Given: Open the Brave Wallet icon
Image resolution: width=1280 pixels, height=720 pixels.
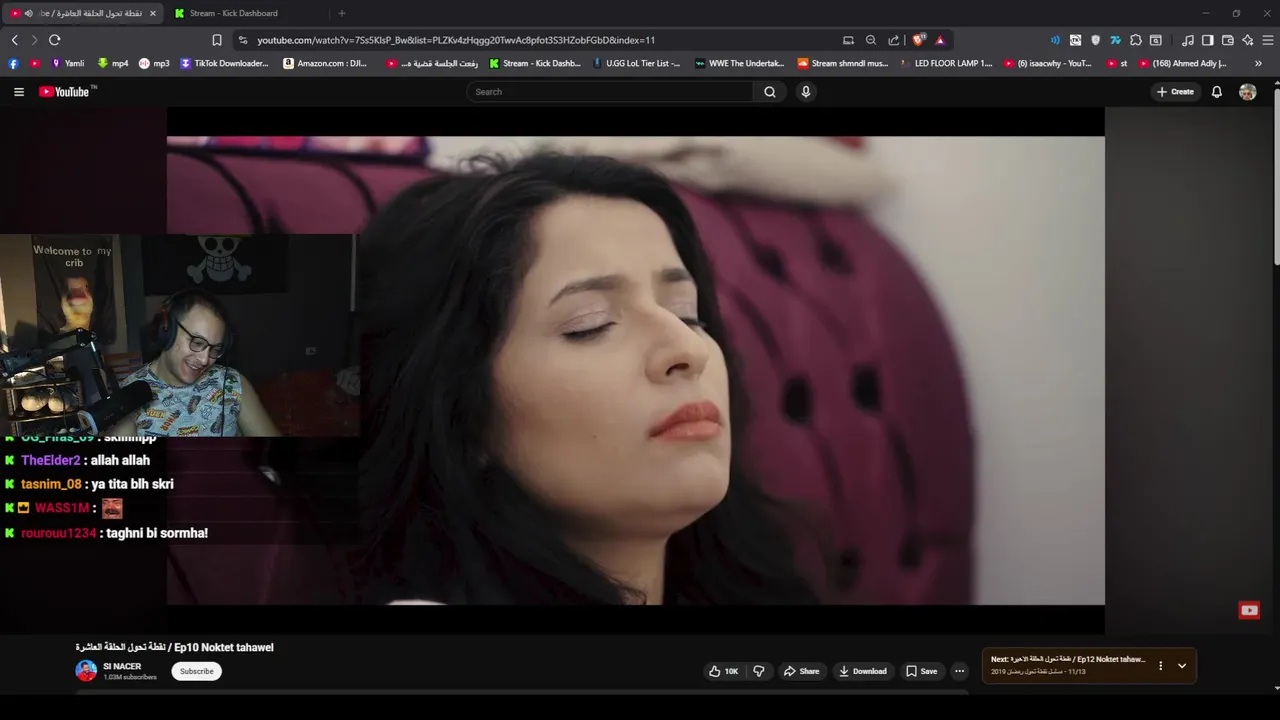Looking at the screenshot, I should tap(1227, 40).
